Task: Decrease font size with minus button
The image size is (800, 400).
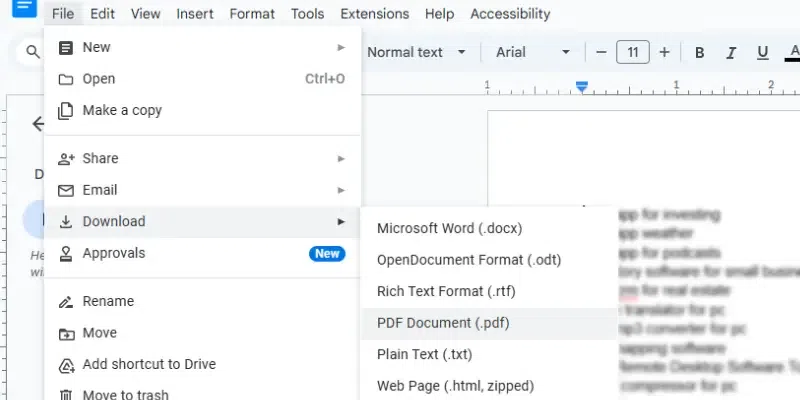Action: coord(601,53)
